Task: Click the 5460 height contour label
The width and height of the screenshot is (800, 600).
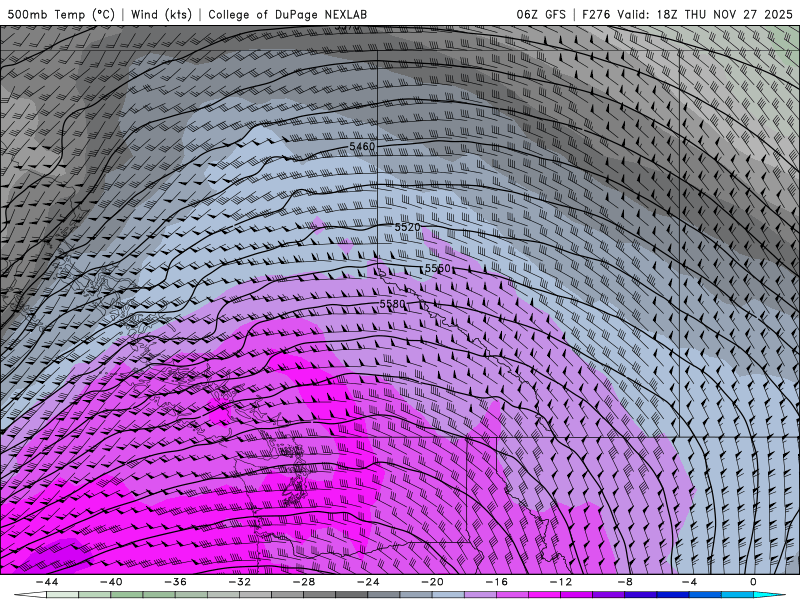Action: (362, 146)
